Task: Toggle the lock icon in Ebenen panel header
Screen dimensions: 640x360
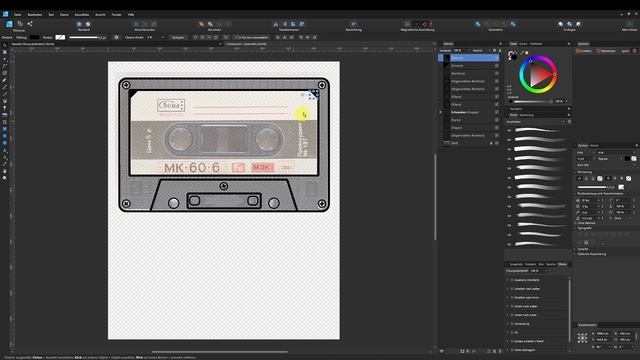Action: click(500, 51)
